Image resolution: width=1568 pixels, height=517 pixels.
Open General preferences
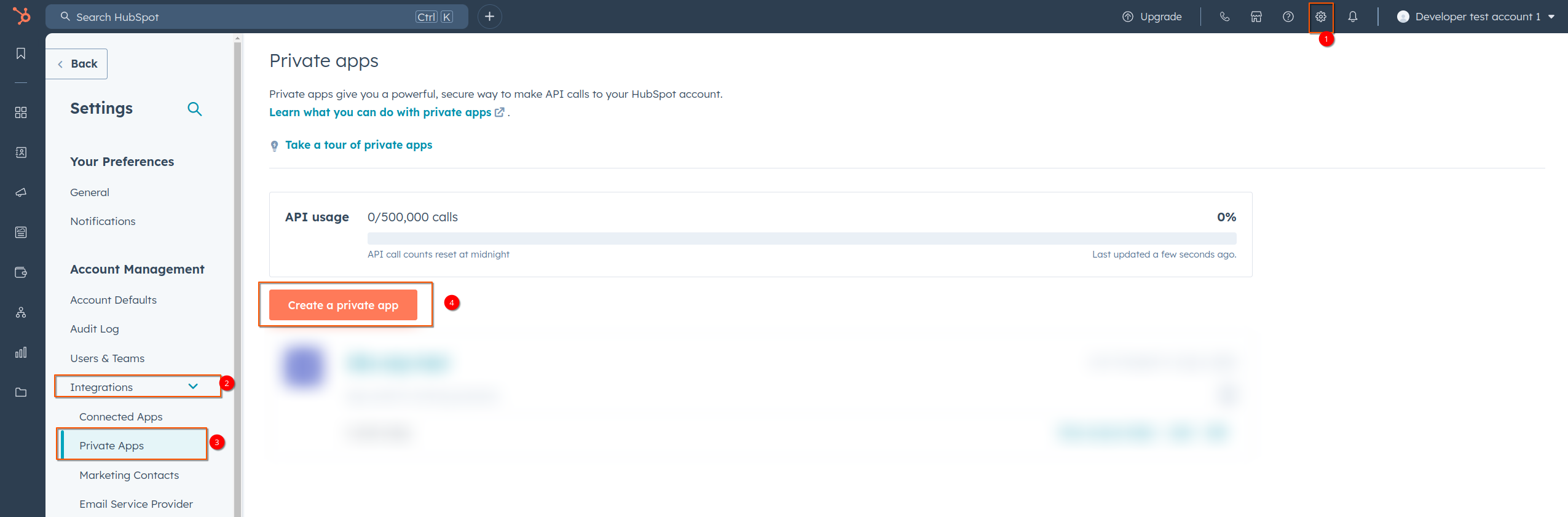point(90,192)
